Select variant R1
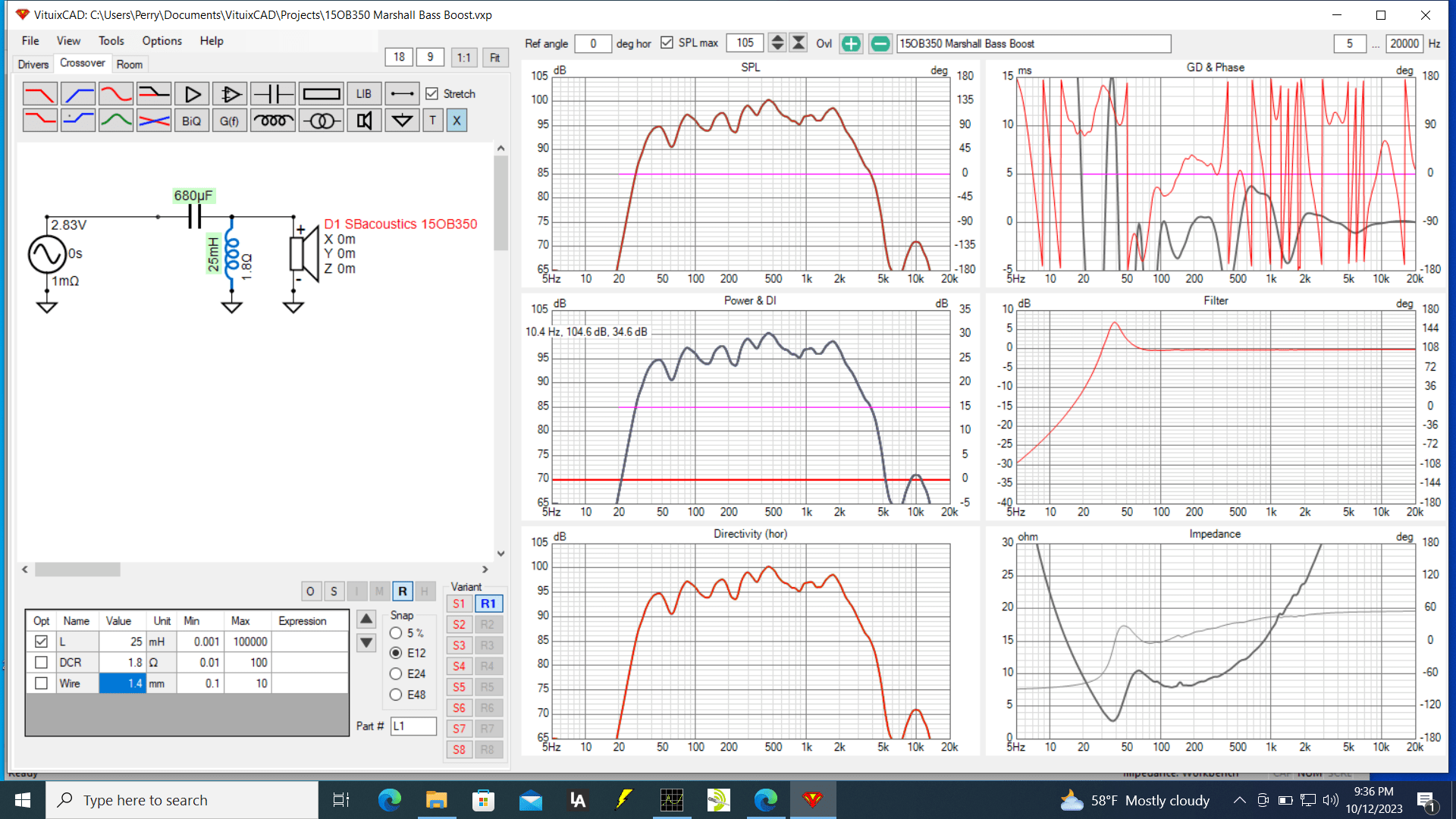The height and width of the screenshot is (819, 1456). 488,604
